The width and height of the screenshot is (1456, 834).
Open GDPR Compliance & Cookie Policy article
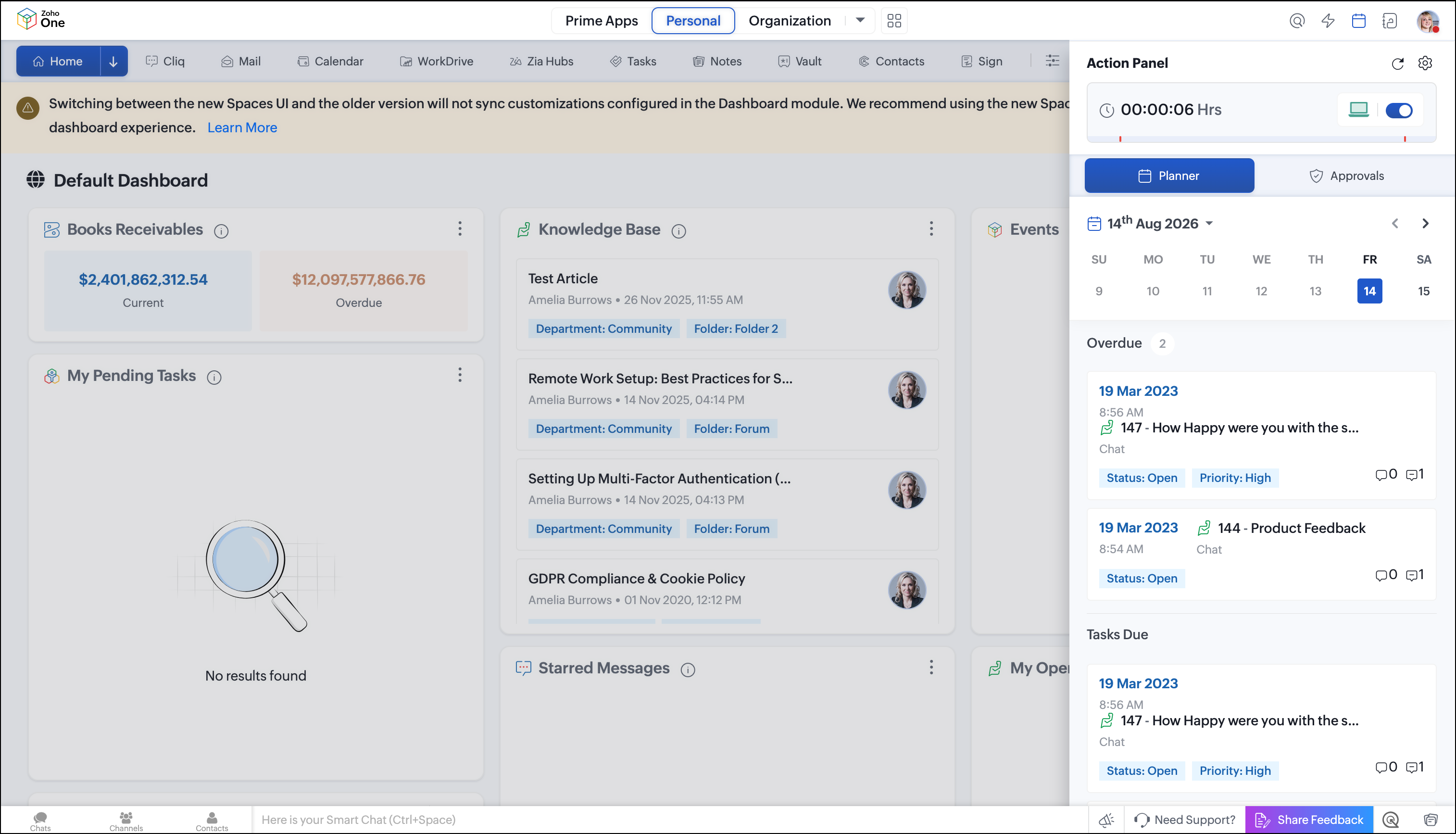point(727,592)
